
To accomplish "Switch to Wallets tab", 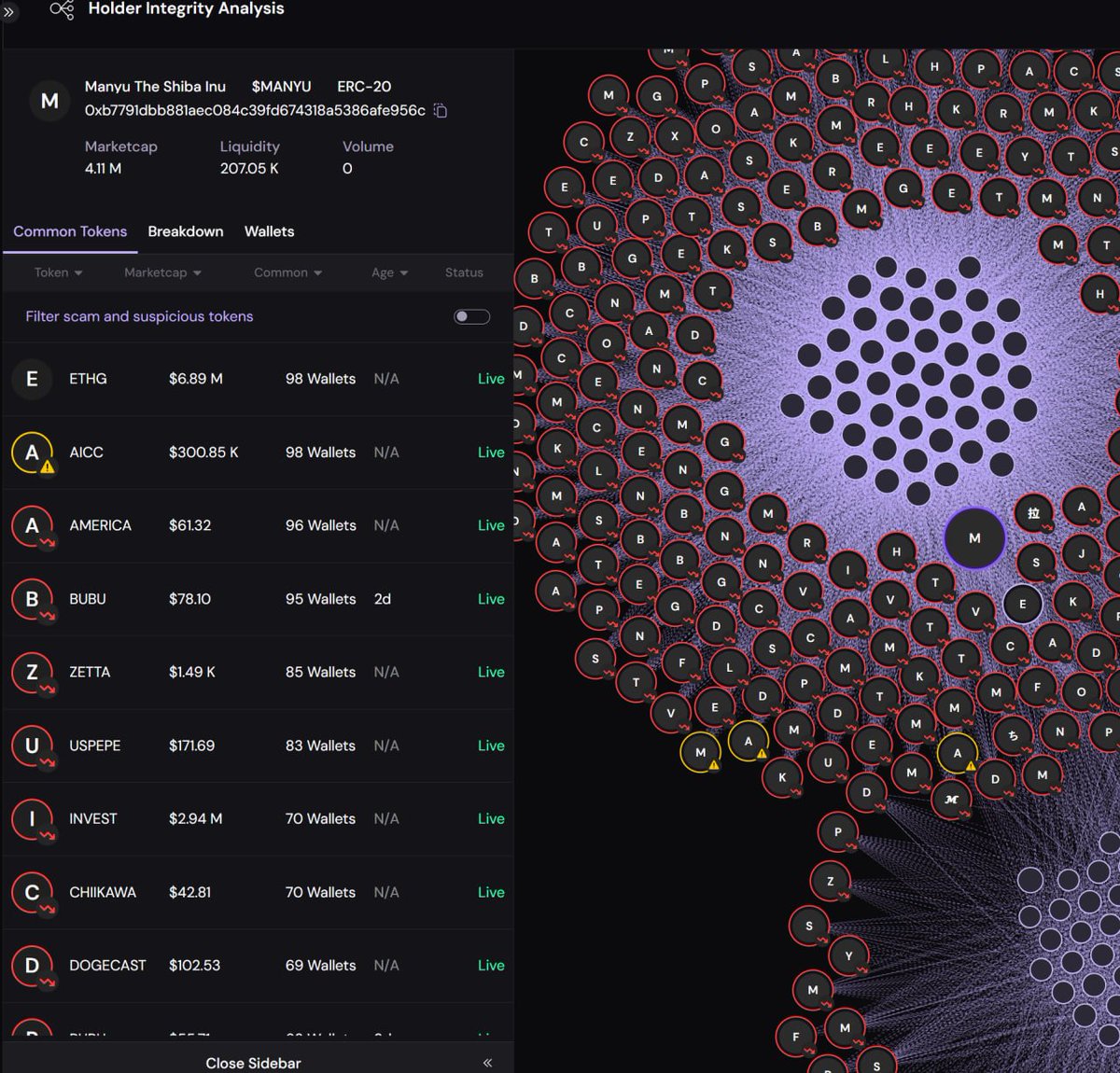I will coord(269,231).
